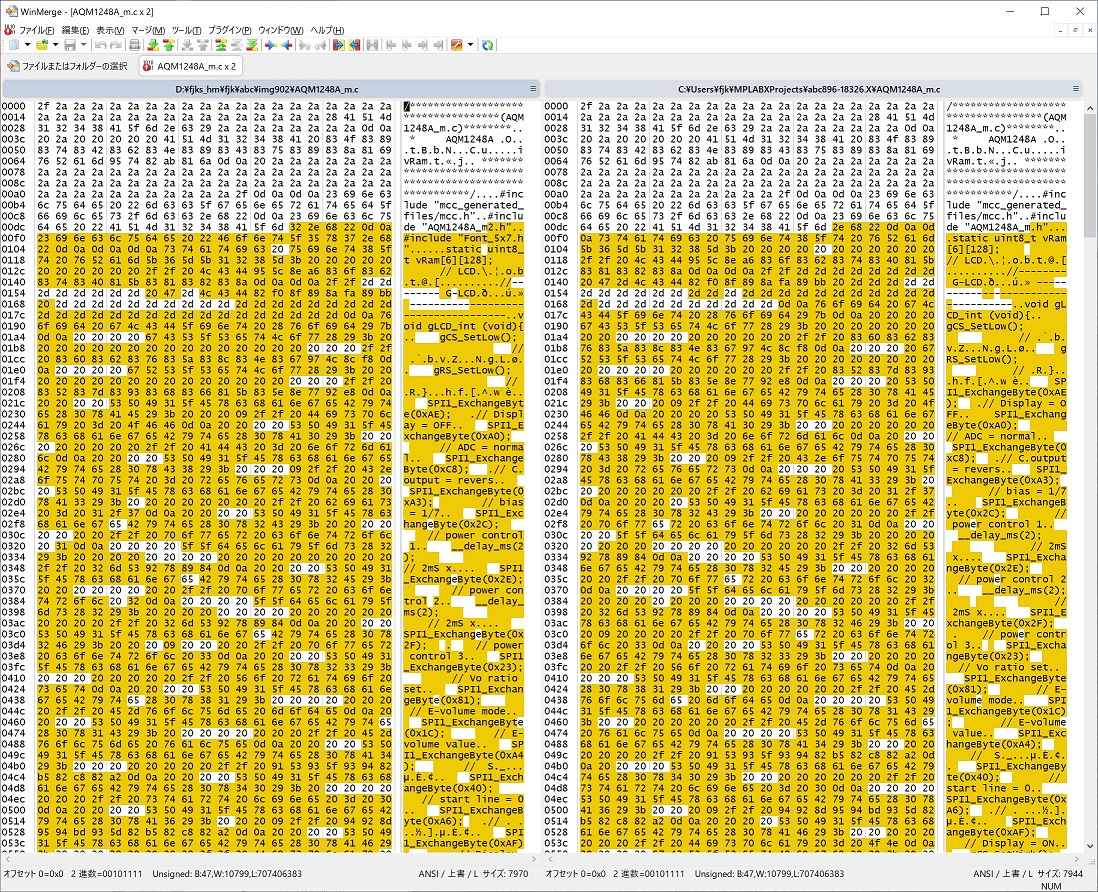Open the ツール(T) menu

(186, 30)
